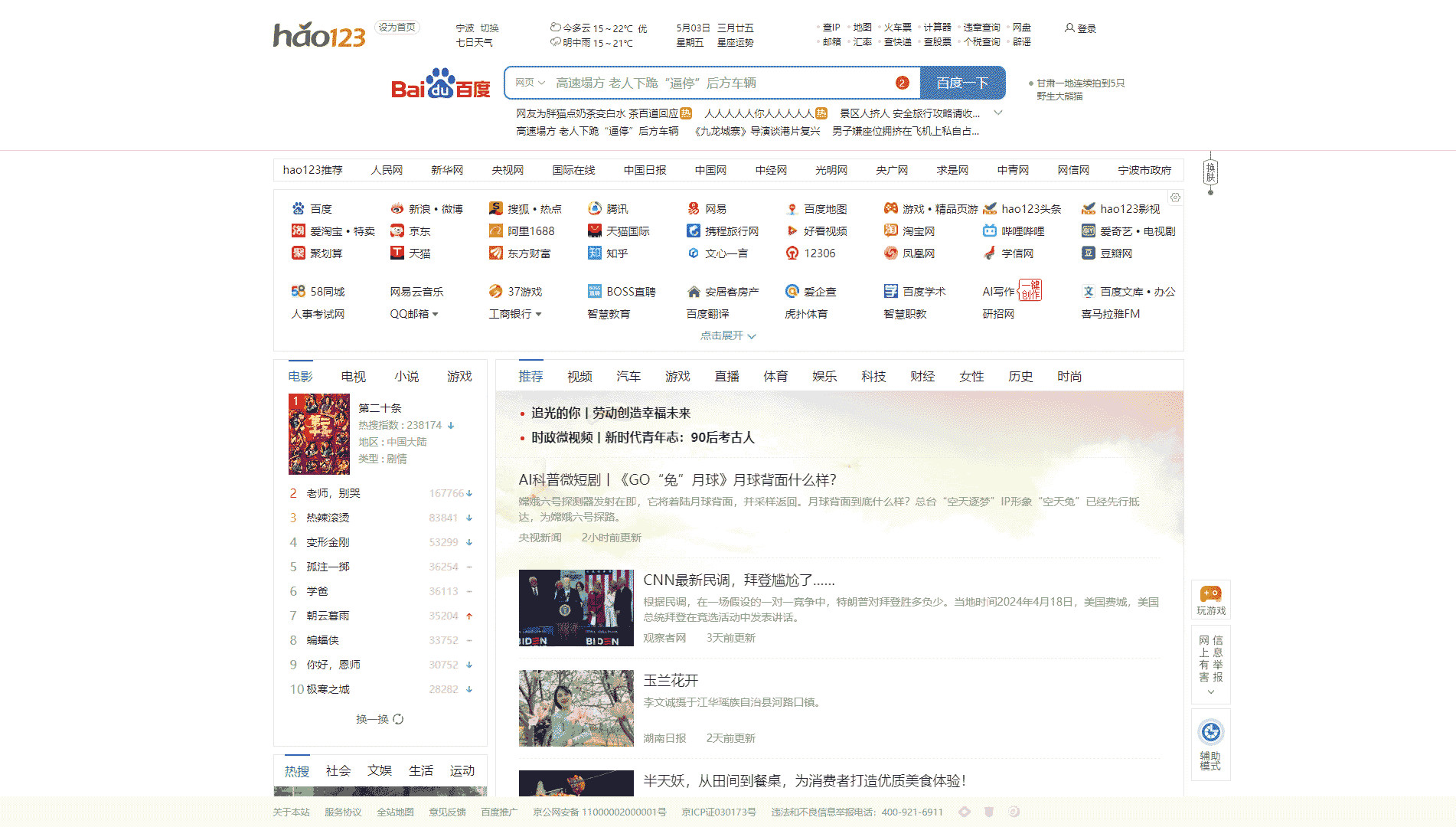Open the quick-links settings gear icon
The width and height of the screenshot is (1456, 827).
pyautogui.click(x=1175, y=198)
